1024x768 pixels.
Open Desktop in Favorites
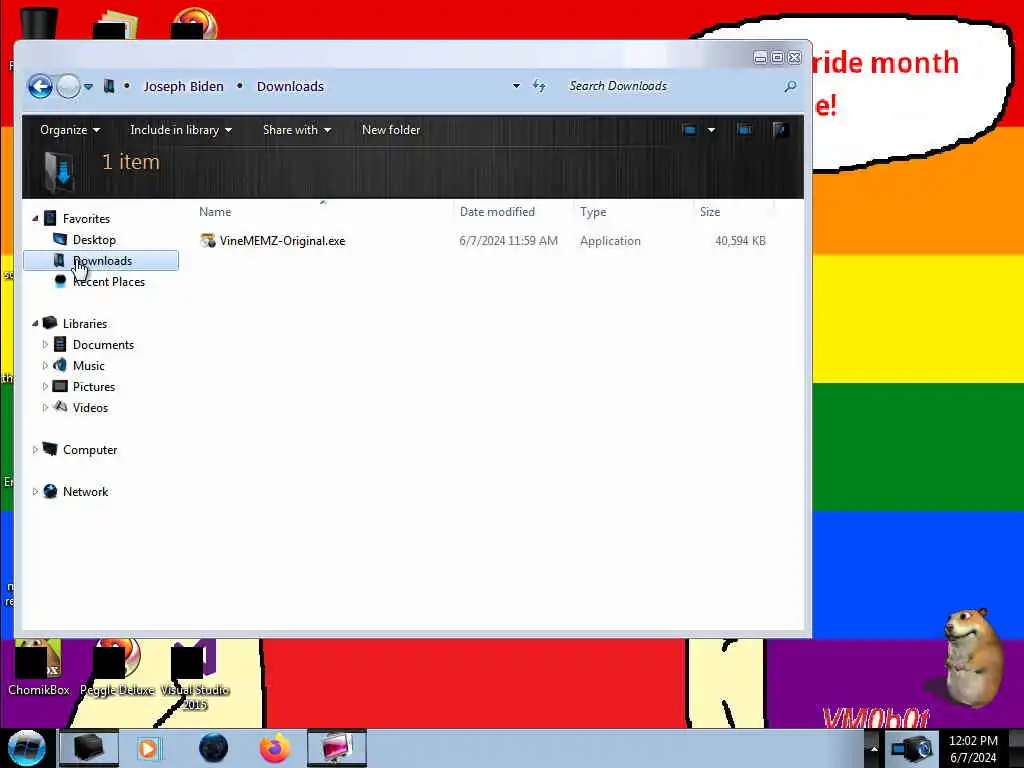[x=94, y=240]
